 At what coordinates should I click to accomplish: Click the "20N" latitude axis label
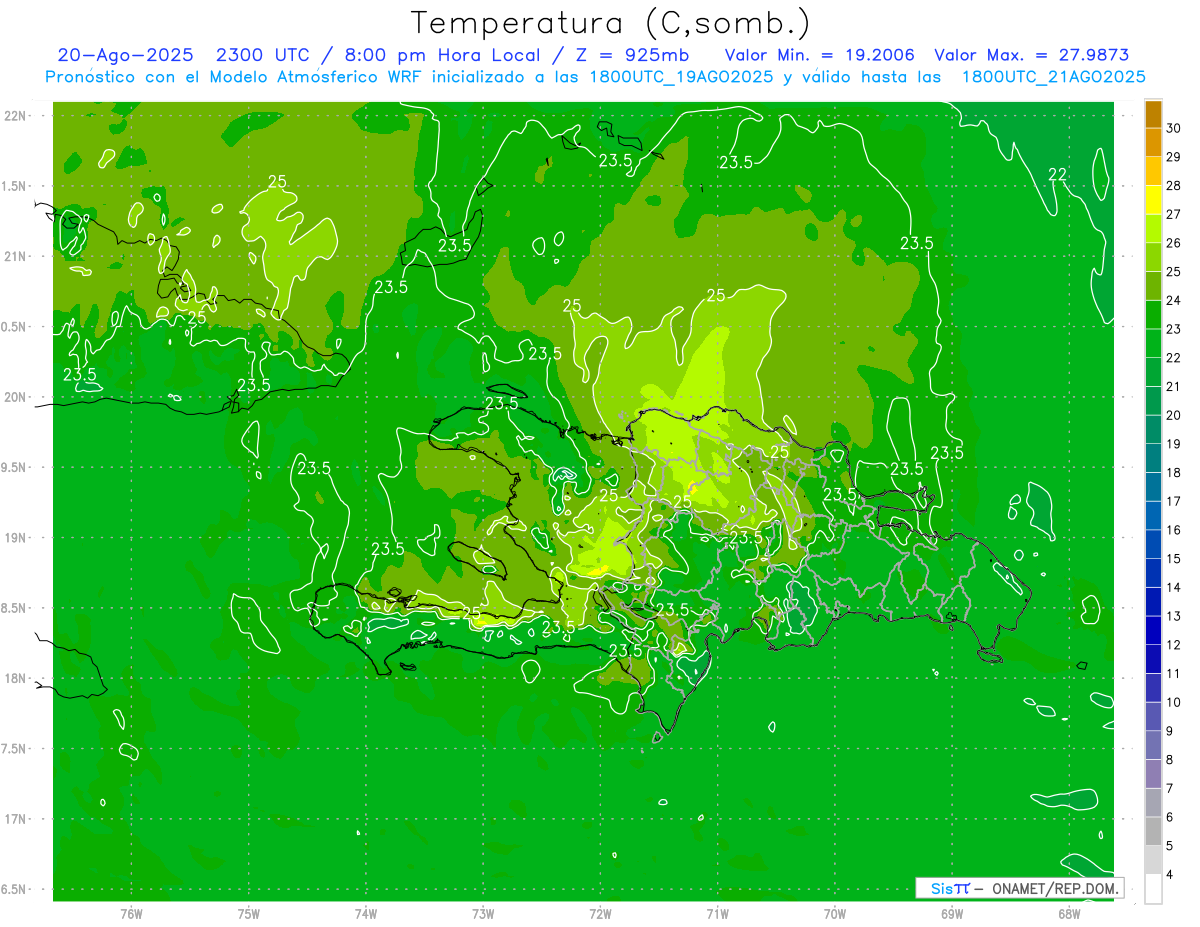coord(16,397)
